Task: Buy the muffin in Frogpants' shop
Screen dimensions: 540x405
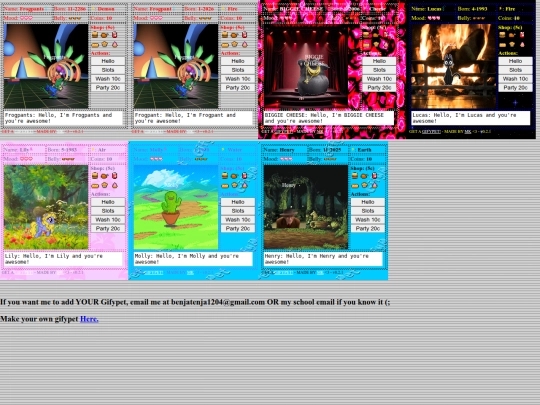Action: click(x=104, y=44)
